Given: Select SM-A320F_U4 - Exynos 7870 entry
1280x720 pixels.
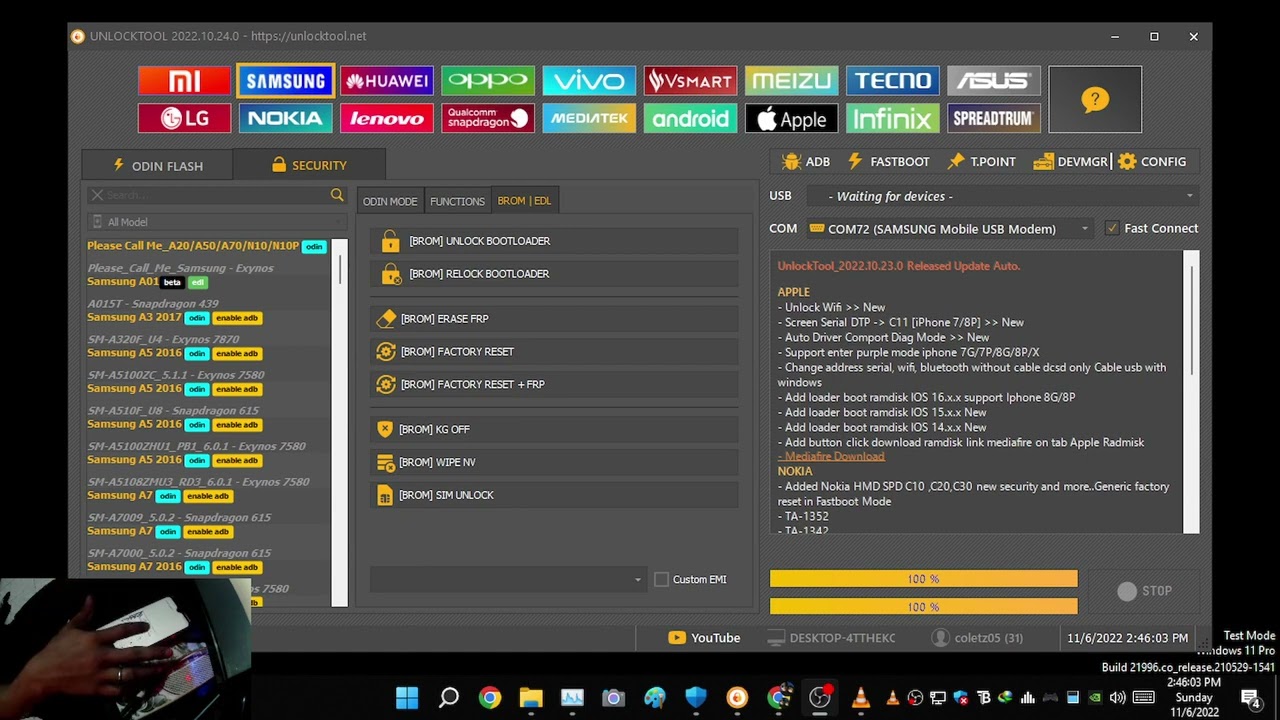Looking at the screenshot, I should (163, 339).
